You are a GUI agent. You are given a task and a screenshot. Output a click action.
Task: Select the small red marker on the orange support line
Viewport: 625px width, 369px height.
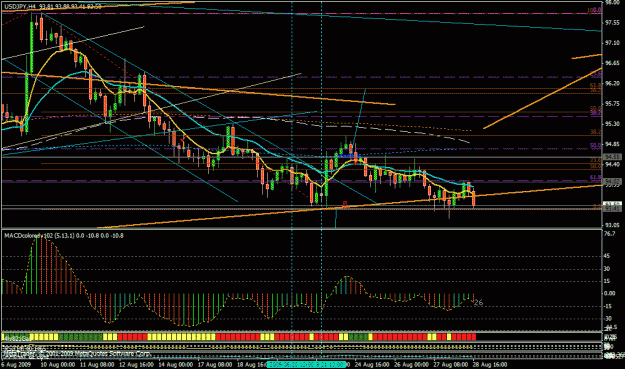pyautogui.click(x=345, y=204)
